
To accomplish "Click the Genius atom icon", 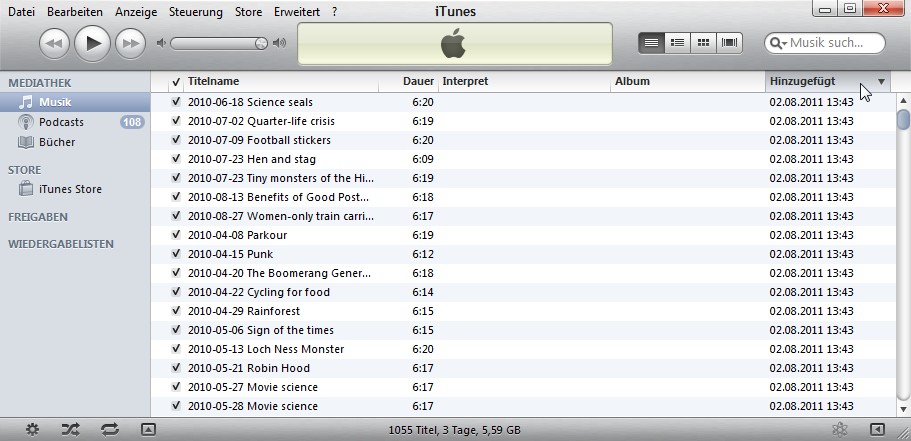I will [x=840, y=430].
